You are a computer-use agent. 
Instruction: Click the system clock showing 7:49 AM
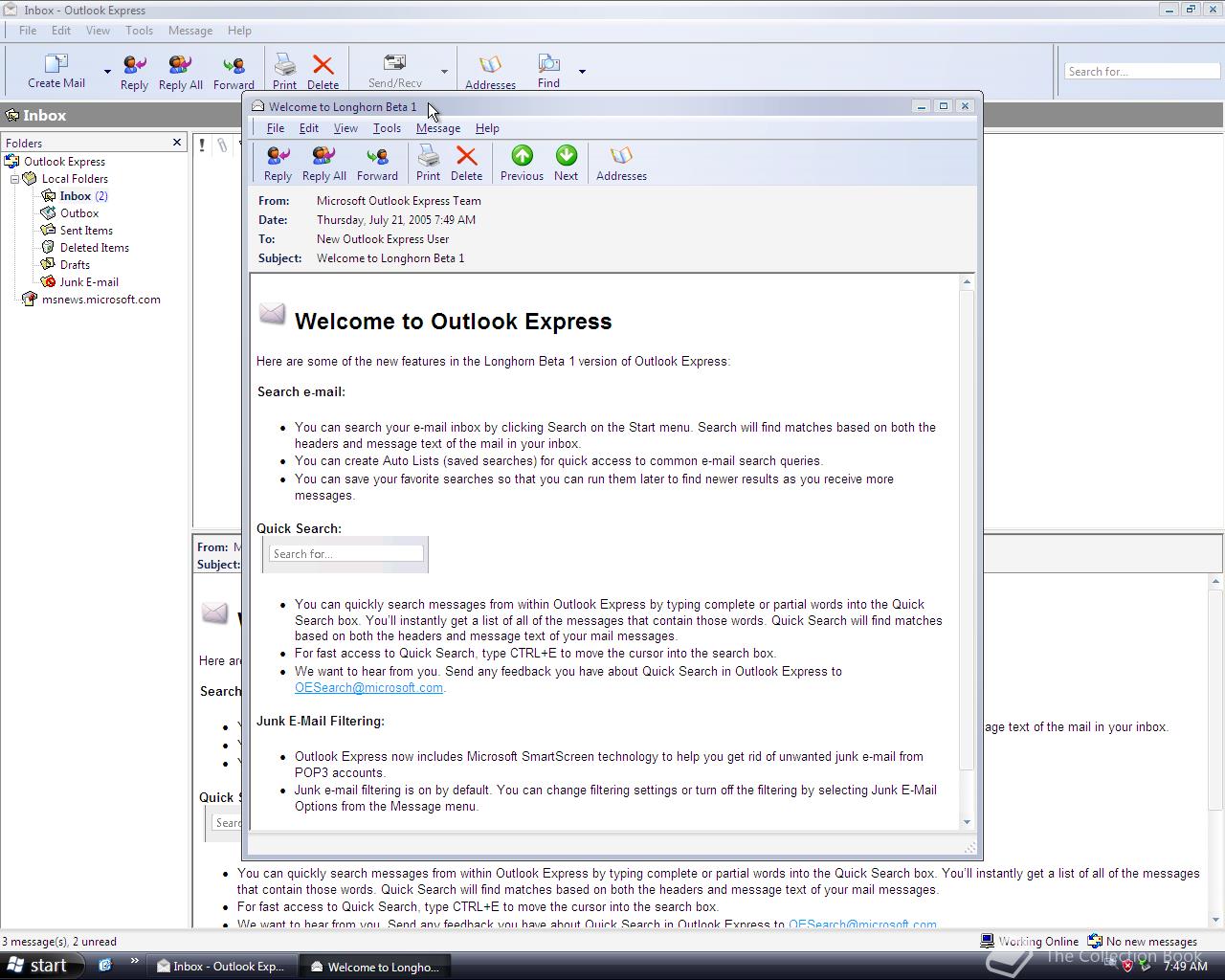tap(1186, 967)
